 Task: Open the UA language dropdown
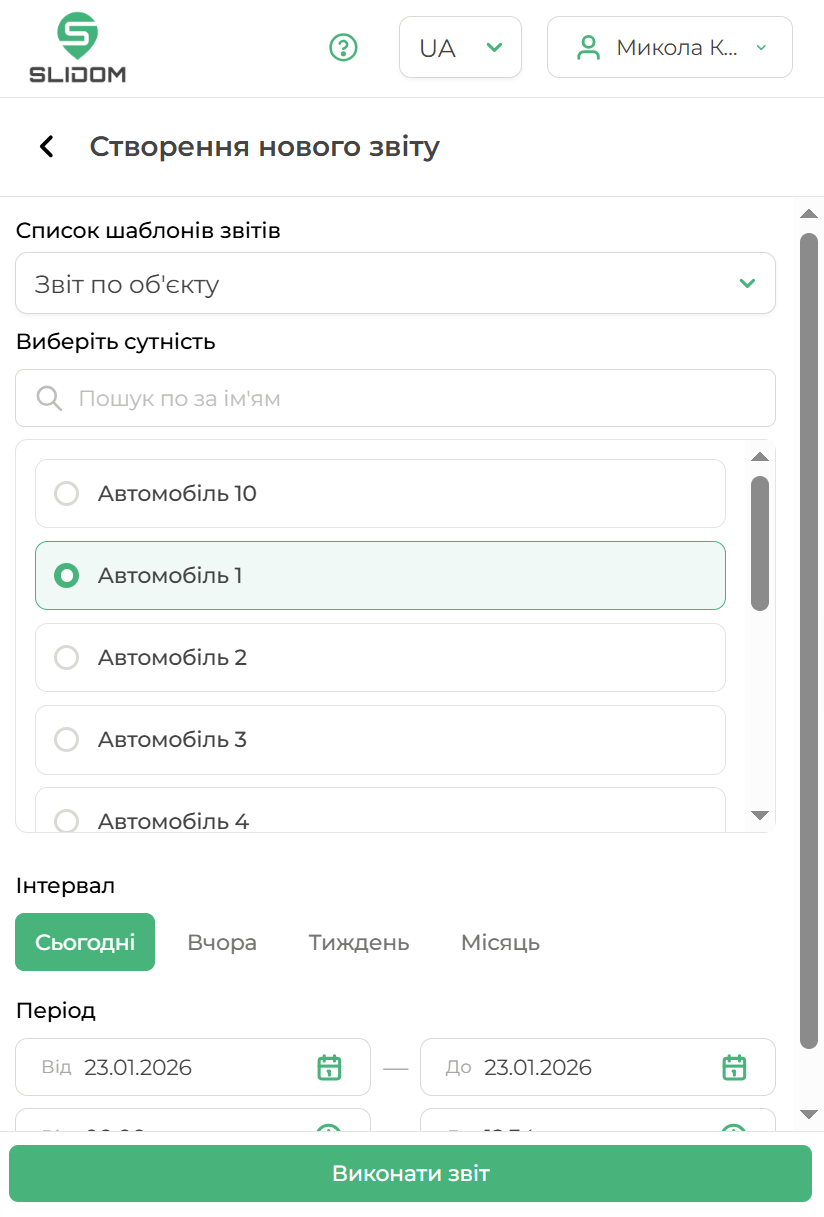[x=460, y=47]
